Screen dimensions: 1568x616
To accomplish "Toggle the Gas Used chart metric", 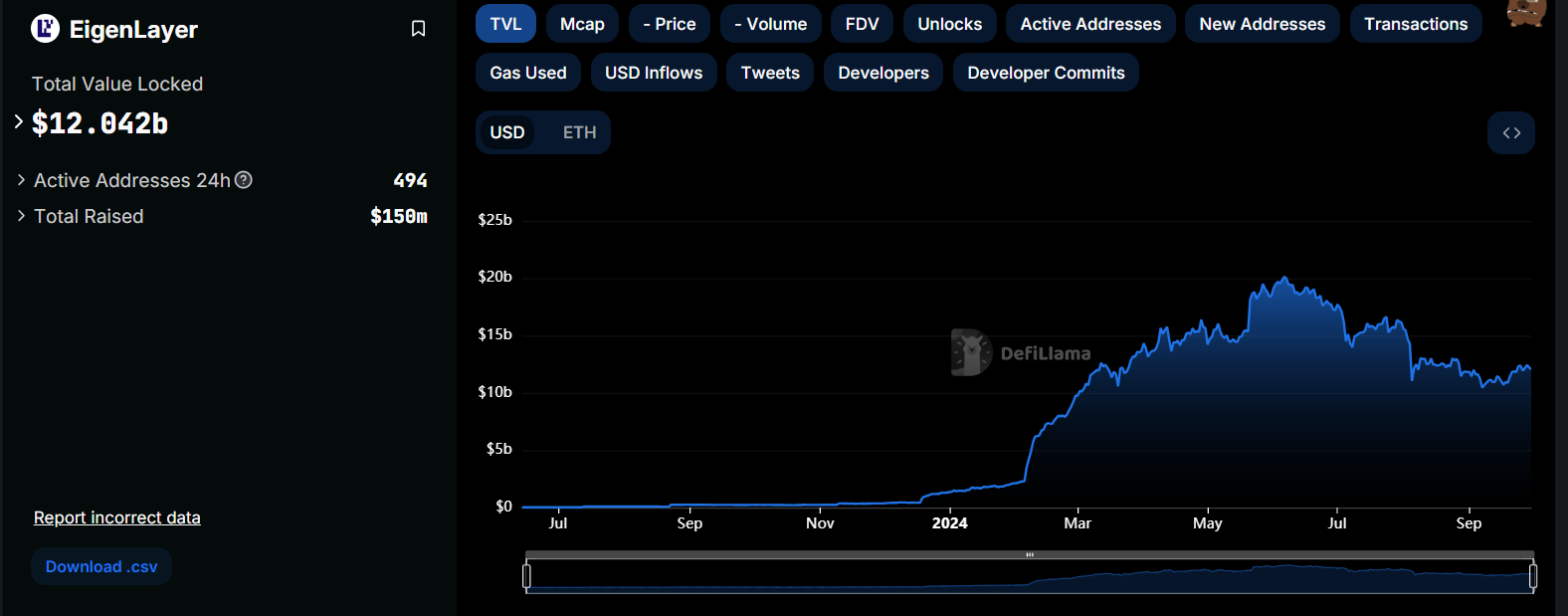I will point(528,73).
